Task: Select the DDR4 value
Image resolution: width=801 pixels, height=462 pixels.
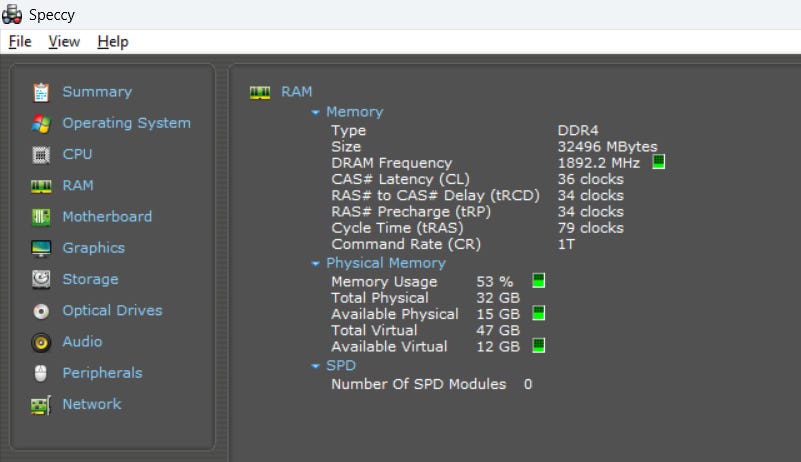Action: coord(578,130)
